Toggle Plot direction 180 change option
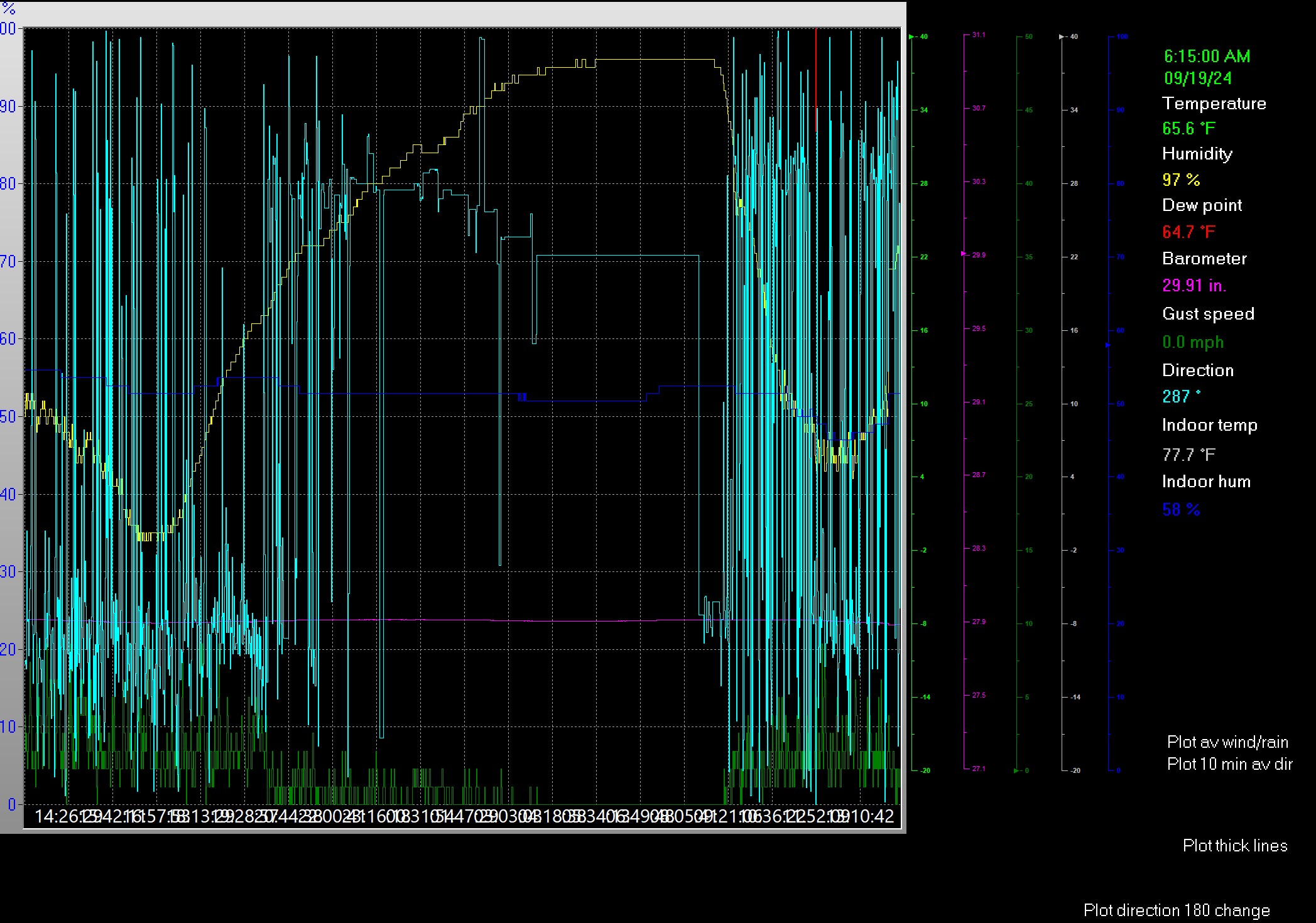 1176,910
